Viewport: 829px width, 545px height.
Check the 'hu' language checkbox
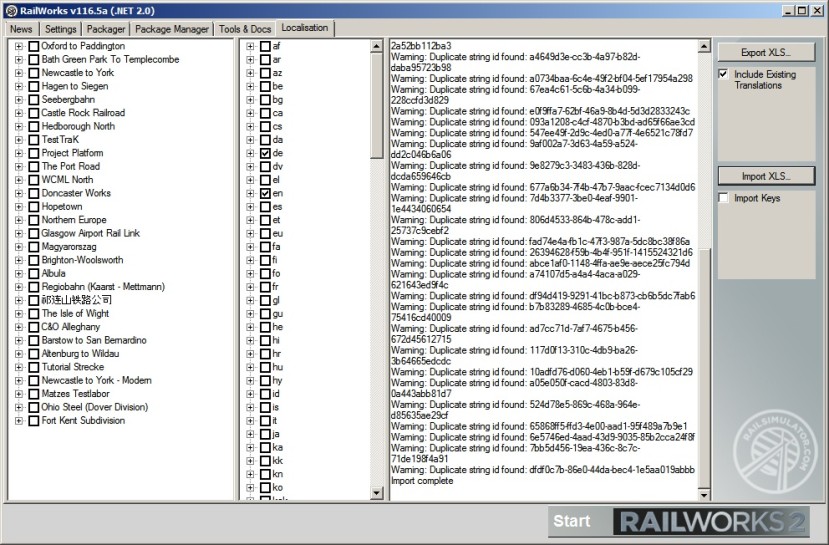[x=265, y=367]
